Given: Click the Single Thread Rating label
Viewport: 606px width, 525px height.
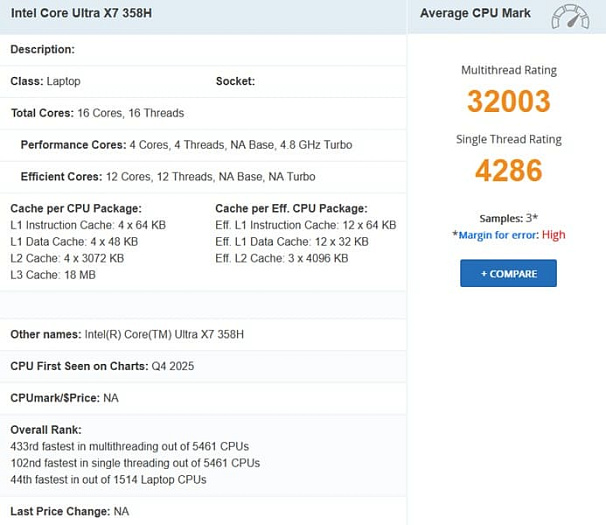Looking at the screenshot, I should tap(509, 139).
